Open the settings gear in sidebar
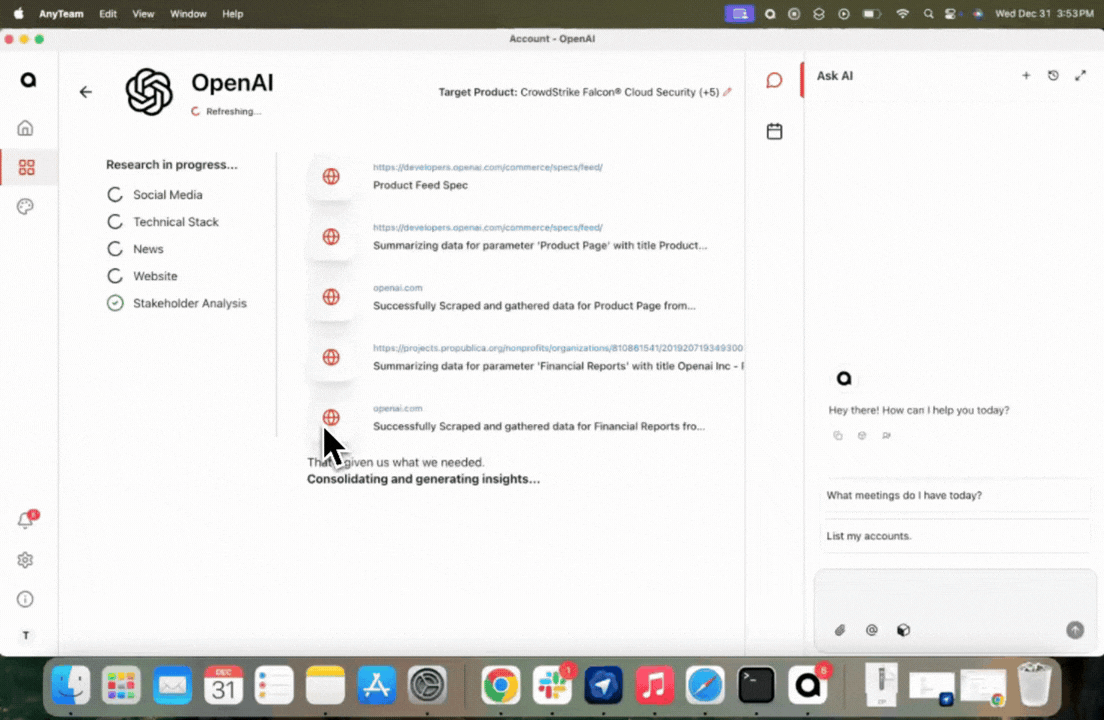Viewport: 1104px width, 720px height. click(26, 560)
